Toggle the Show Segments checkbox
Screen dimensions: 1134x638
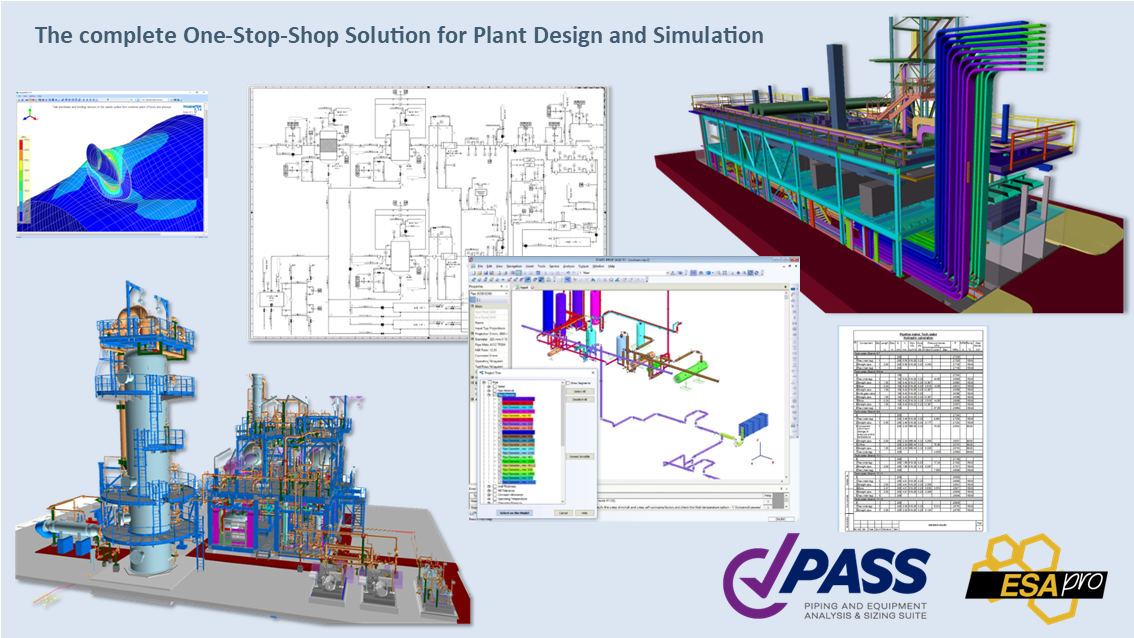click(x=569, y=383)
